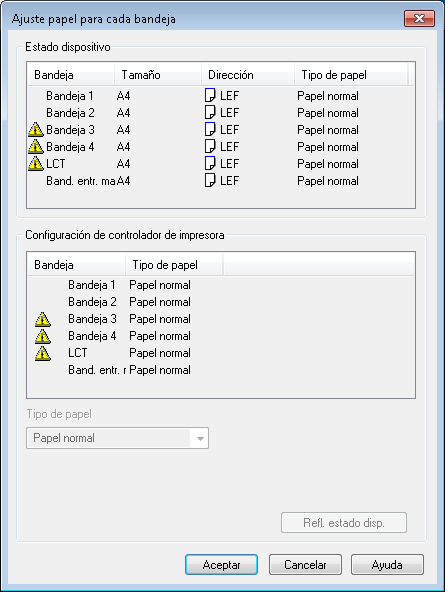Close the Ajuste papel dialog

pyautogui.click(x=419, y=18)
